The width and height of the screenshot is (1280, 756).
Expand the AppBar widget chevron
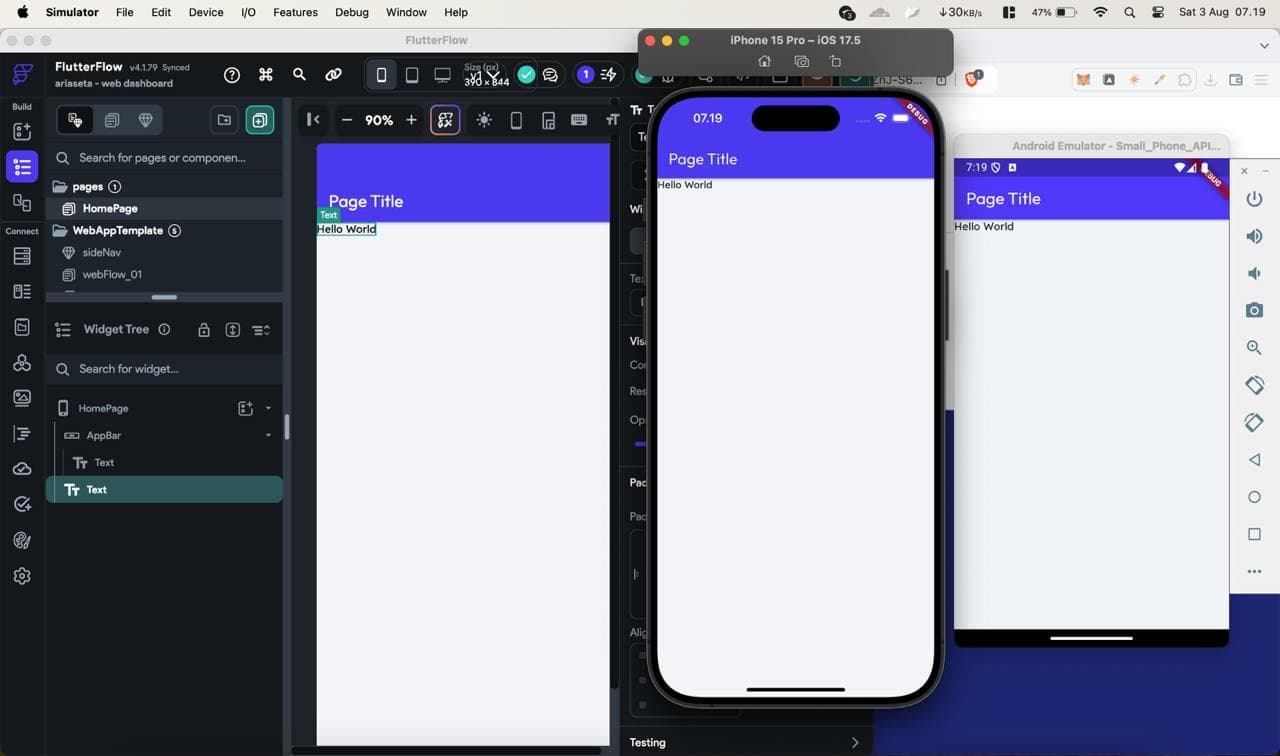(268, 435)
